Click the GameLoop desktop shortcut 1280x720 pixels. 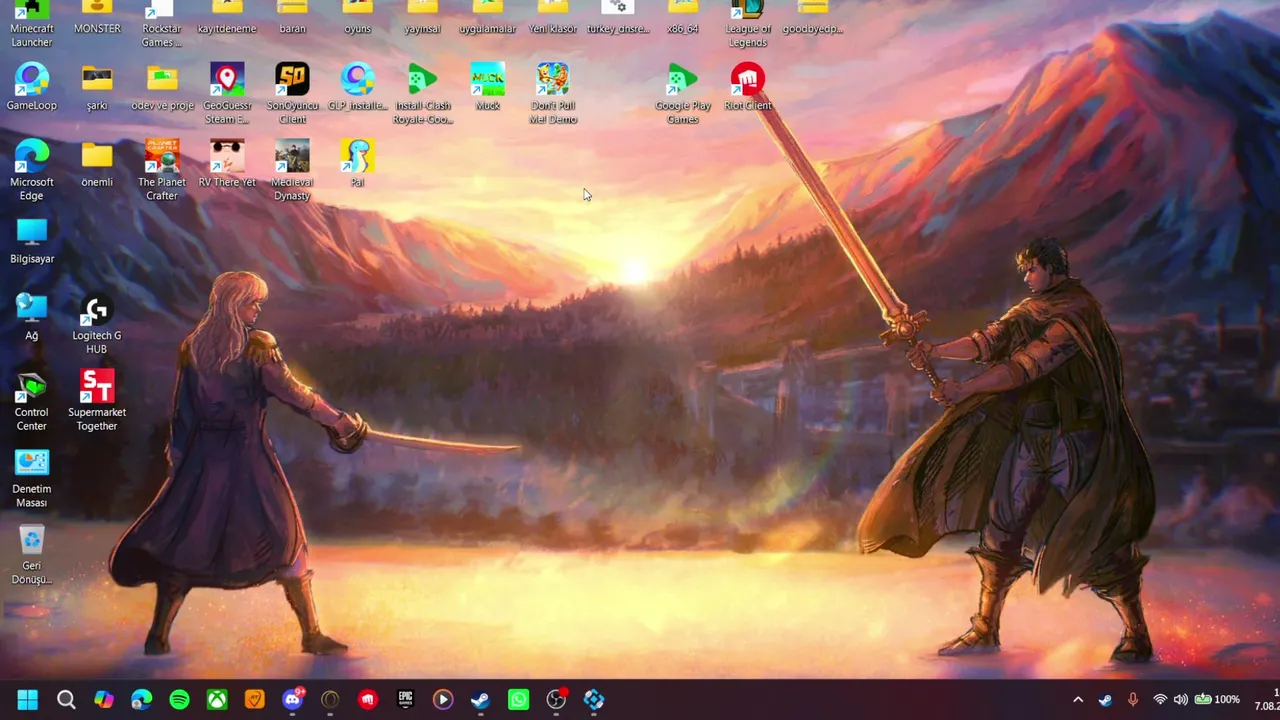[32, 86]
